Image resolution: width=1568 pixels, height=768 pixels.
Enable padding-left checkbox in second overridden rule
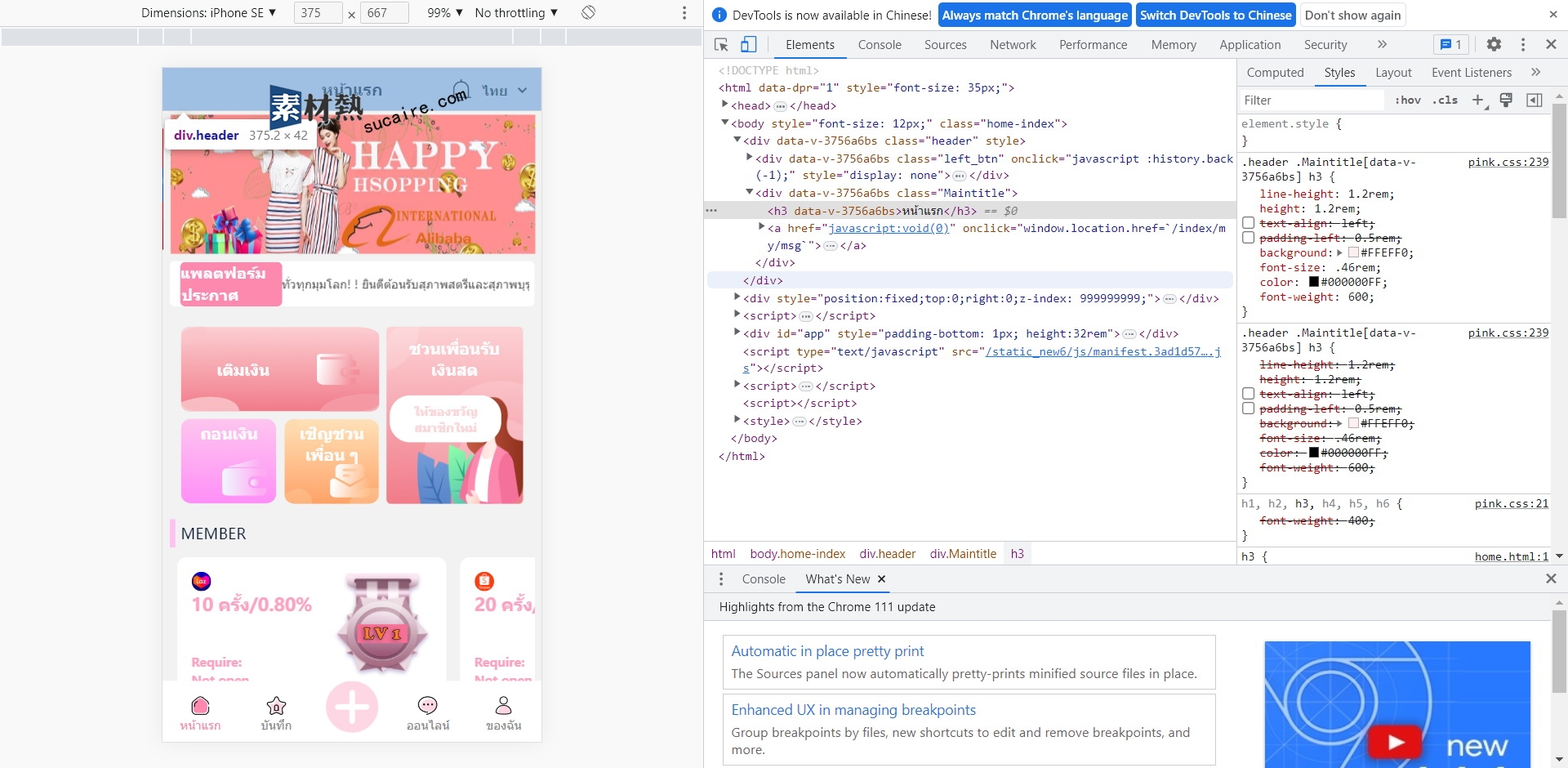(1248, 409)
